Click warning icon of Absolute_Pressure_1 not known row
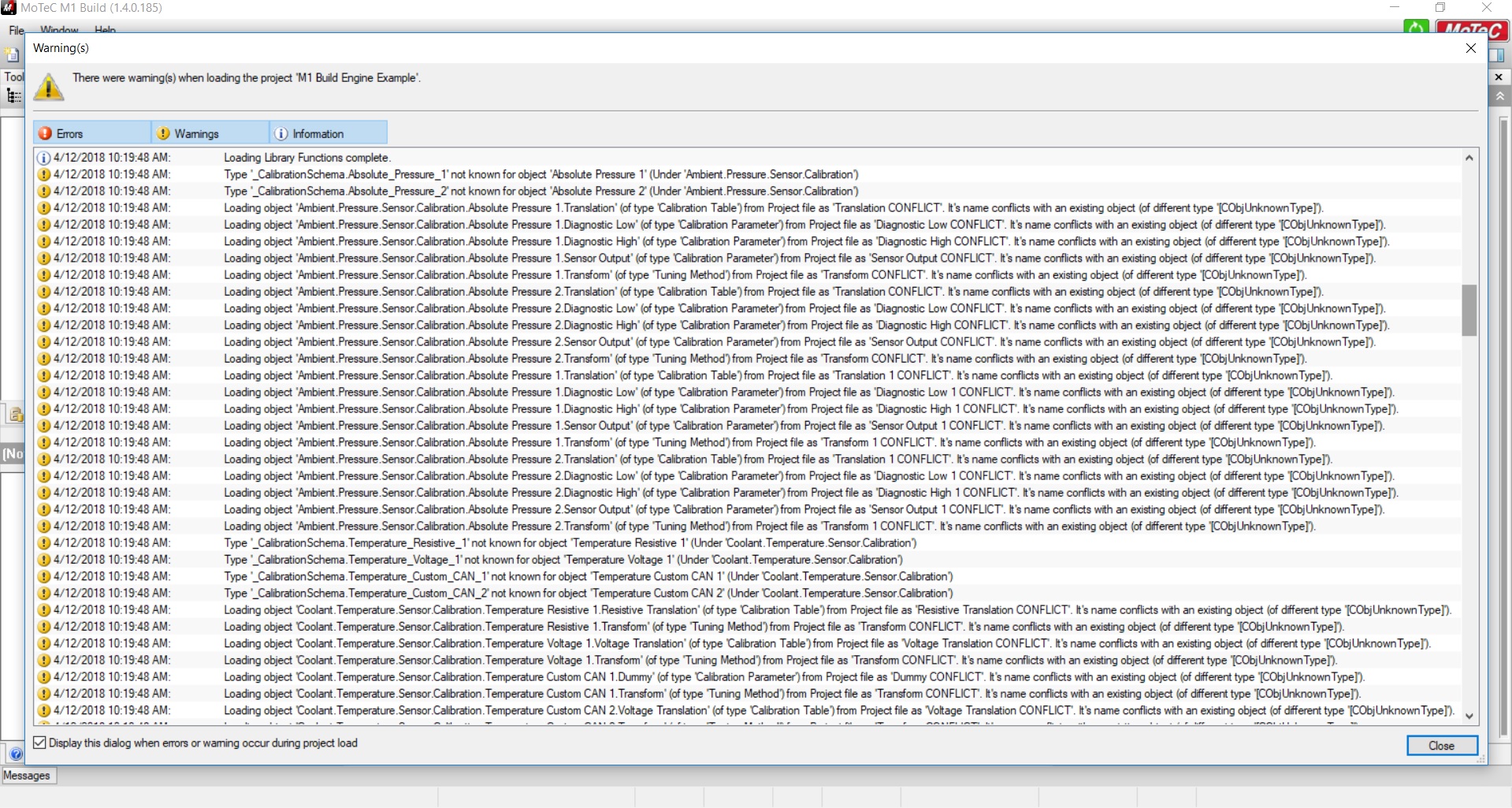The height and width of the screenshot is (808, 1512). [44, 174]
